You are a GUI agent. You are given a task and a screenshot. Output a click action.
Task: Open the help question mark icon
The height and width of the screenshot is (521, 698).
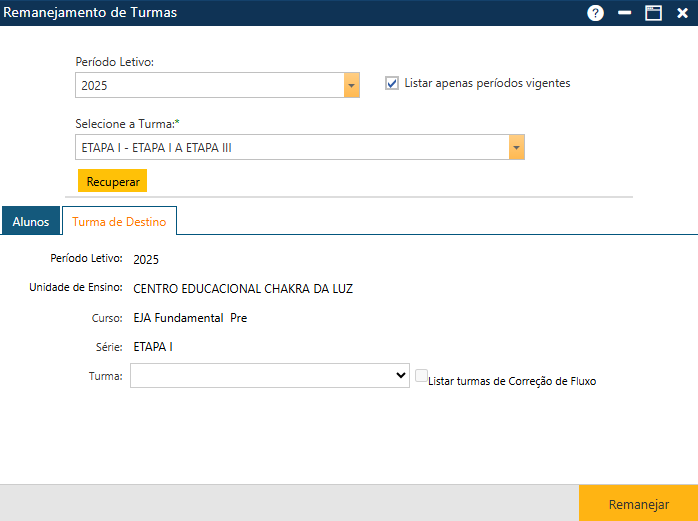pyautogui.click(x=596, y=13)
